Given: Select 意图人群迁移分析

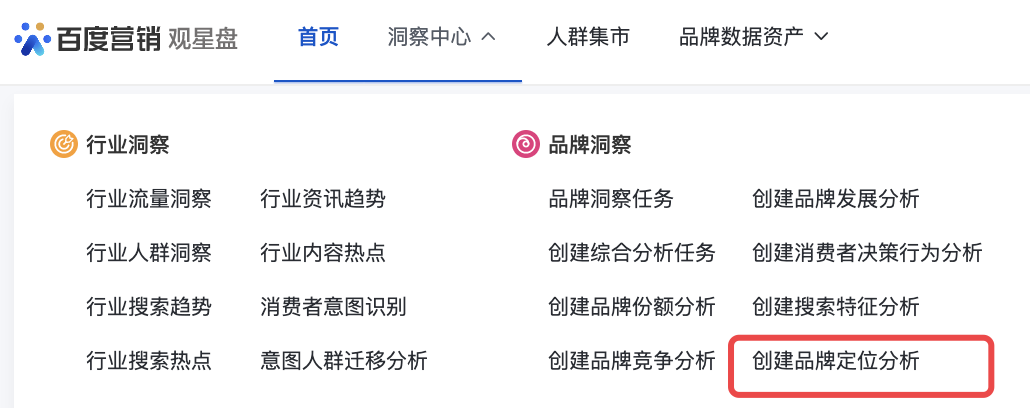Looking at the screenshot, I should coord(343,361).
